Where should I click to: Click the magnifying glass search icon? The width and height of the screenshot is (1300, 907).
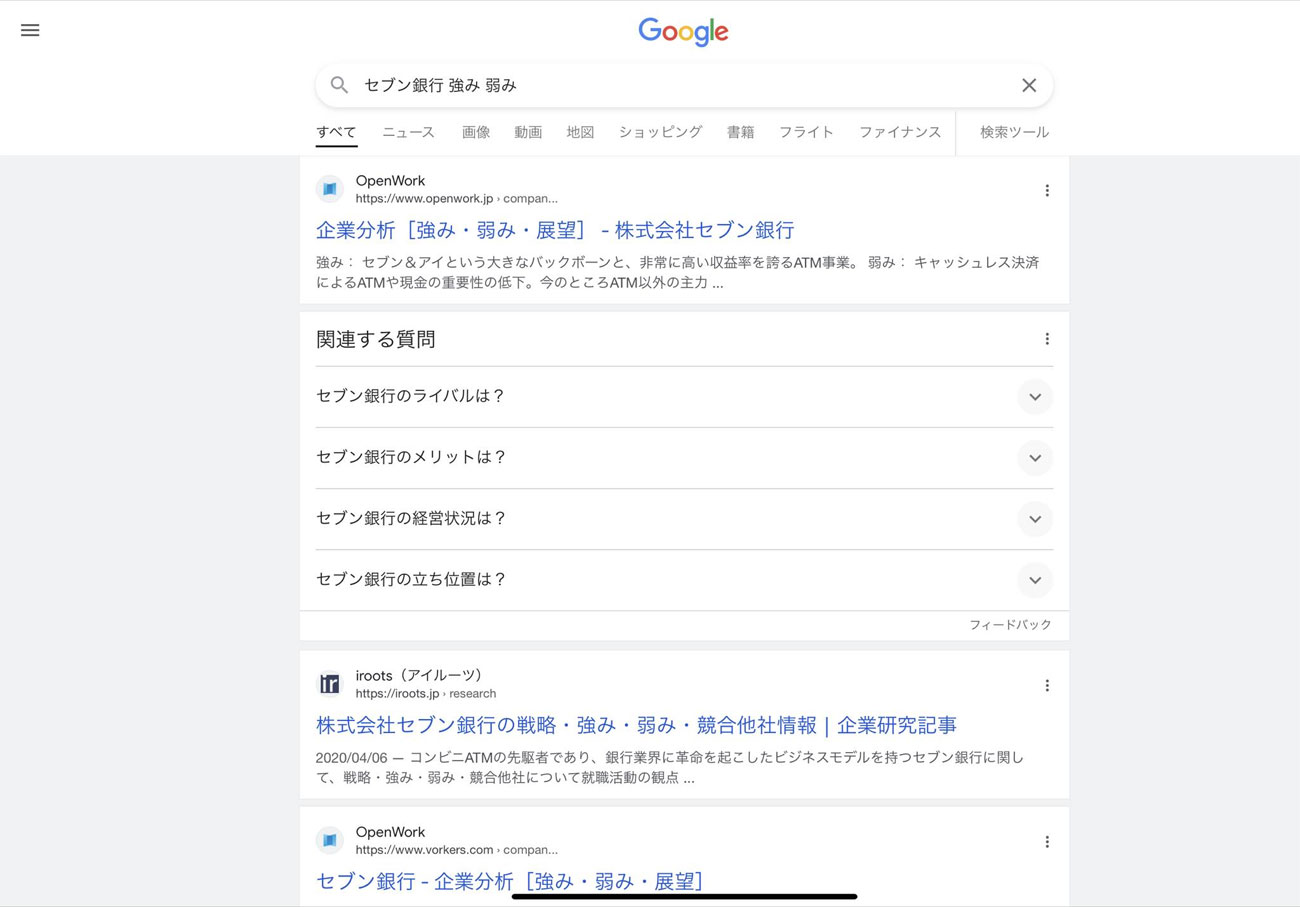[340, 86]
